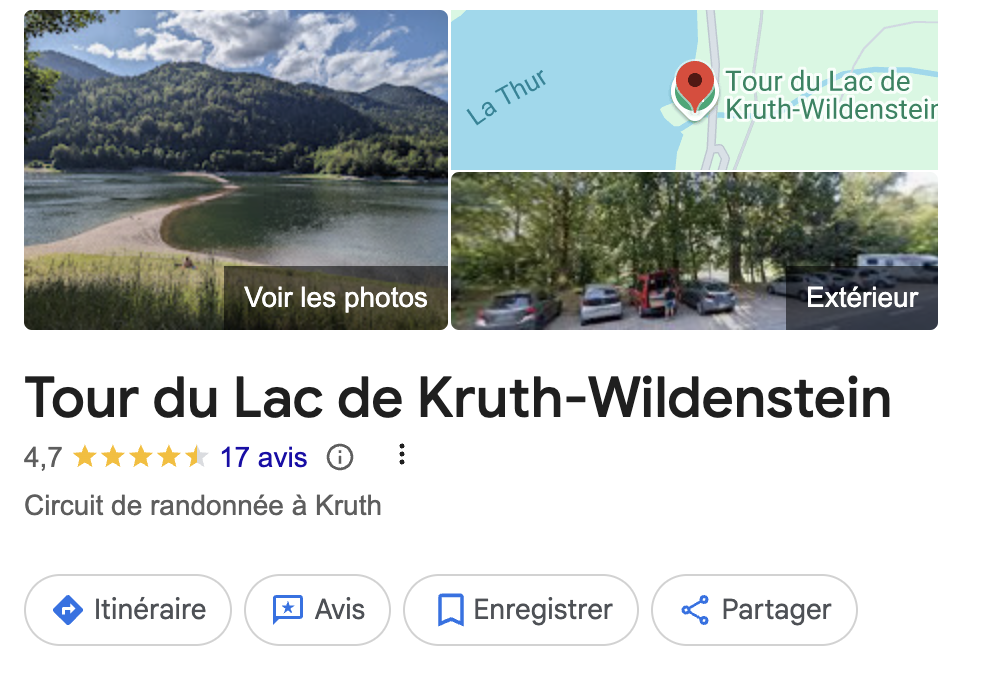
Task: Click the yellow star rating row
Action: point(140,456)
